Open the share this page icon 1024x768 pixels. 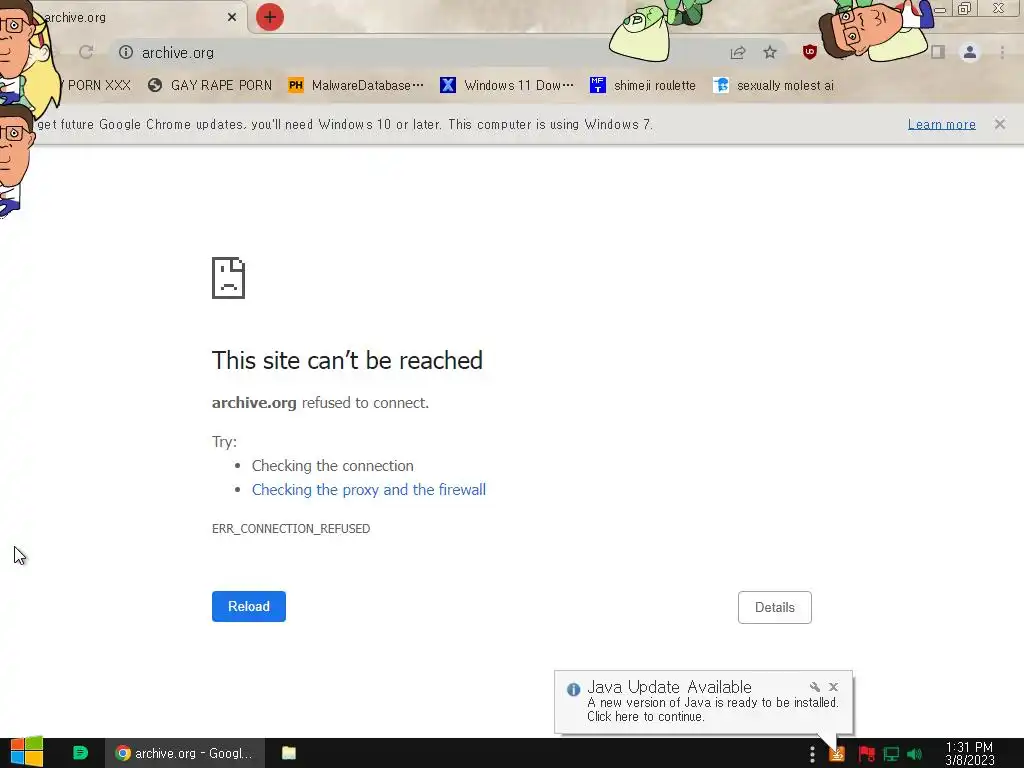pyautogui.click(x=738, y=52)
